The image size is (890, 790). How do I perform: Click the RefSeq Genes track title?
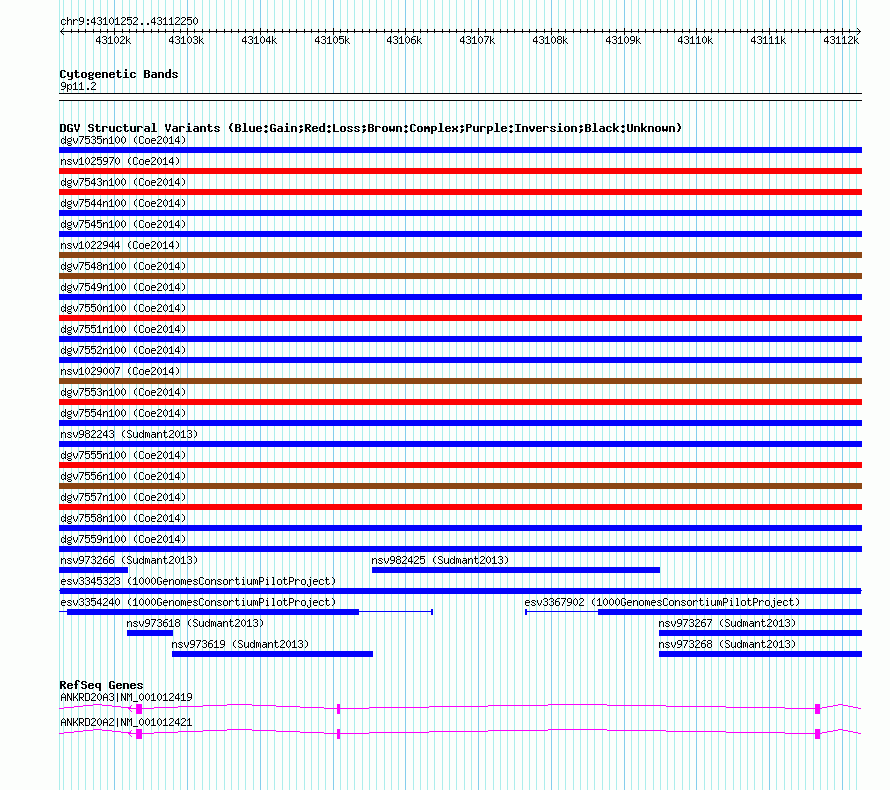point(101,685)
